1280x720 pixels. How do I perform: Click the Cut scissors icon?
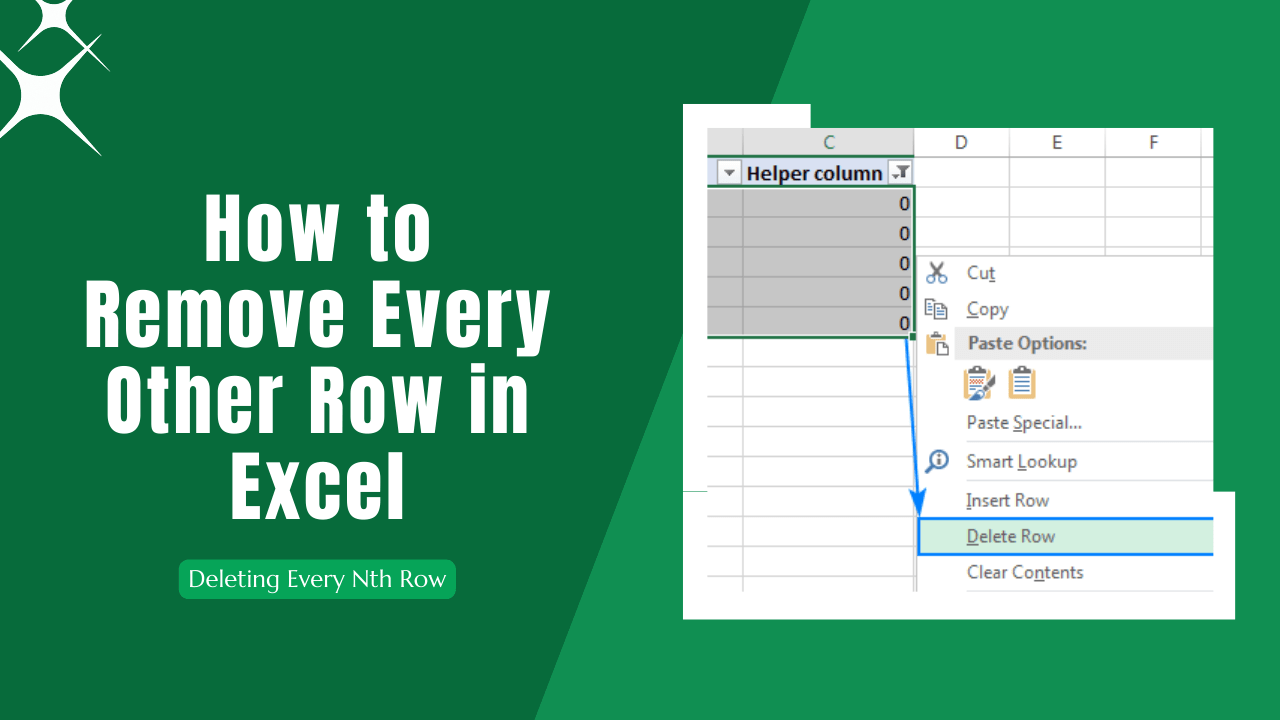937,272
